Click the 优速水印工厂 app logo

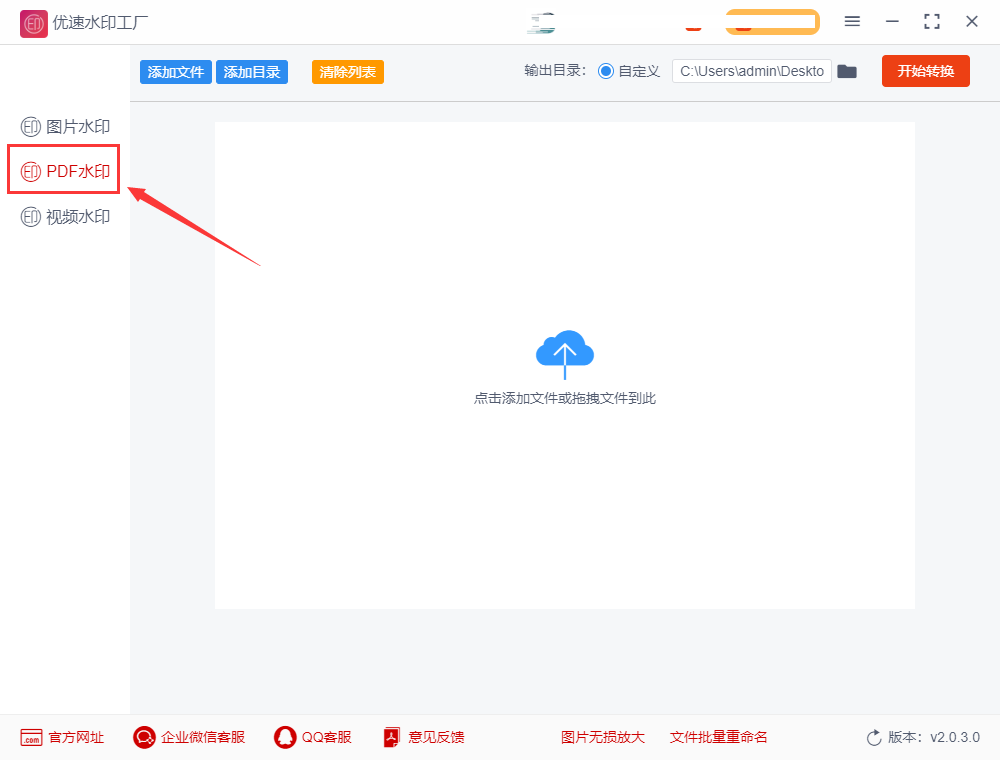pyautogui.click(x=33, y=24)
